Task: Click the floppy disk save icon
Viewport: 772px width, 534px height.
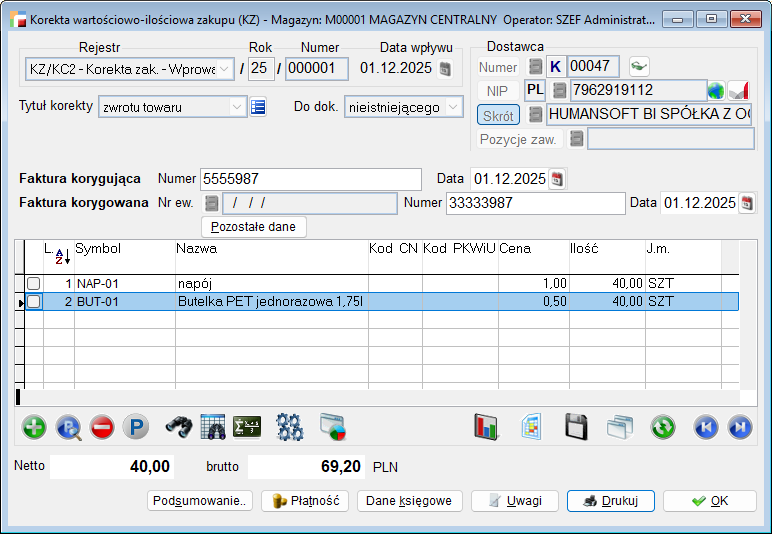Action: (577, 428)
